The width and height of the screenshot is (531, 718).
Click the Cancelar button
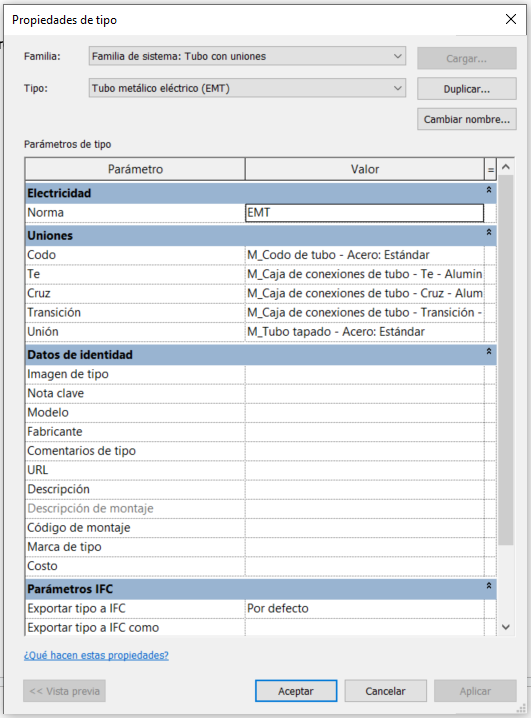pyautogui.click(x=385, y=691)
